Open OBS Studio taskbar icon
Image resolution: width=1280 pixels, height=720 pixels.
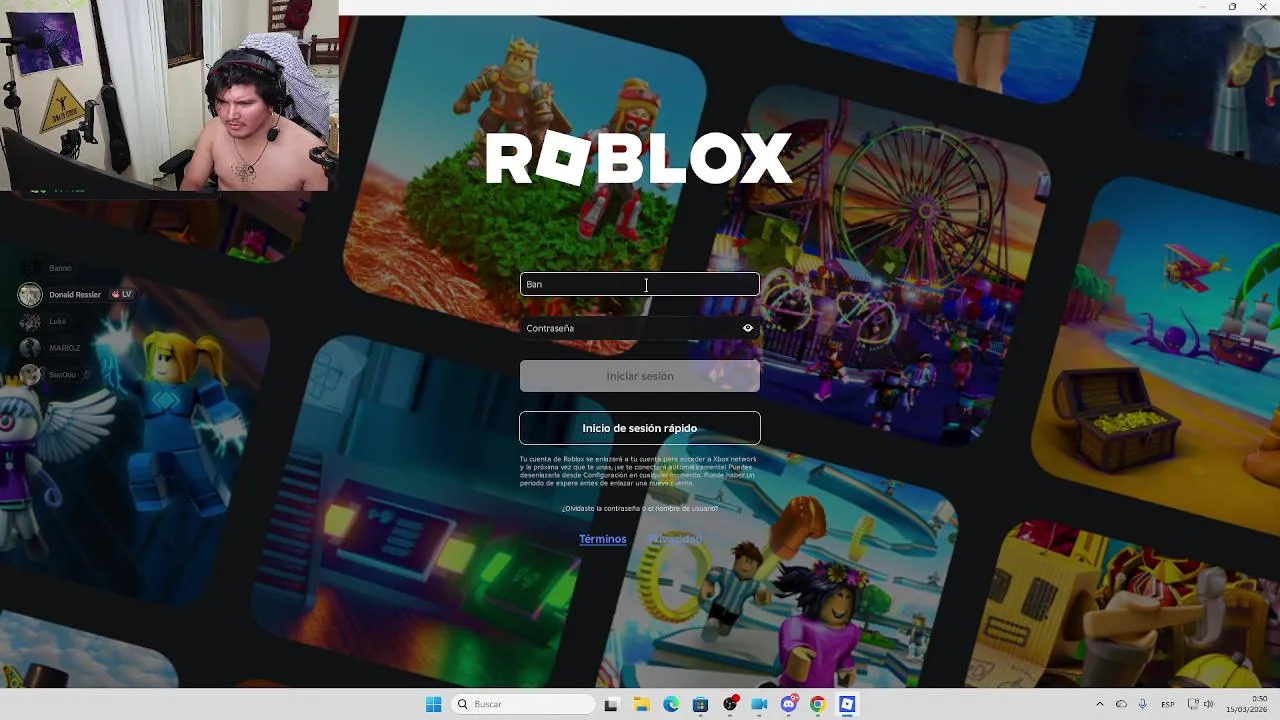click(x=730, y=704)
